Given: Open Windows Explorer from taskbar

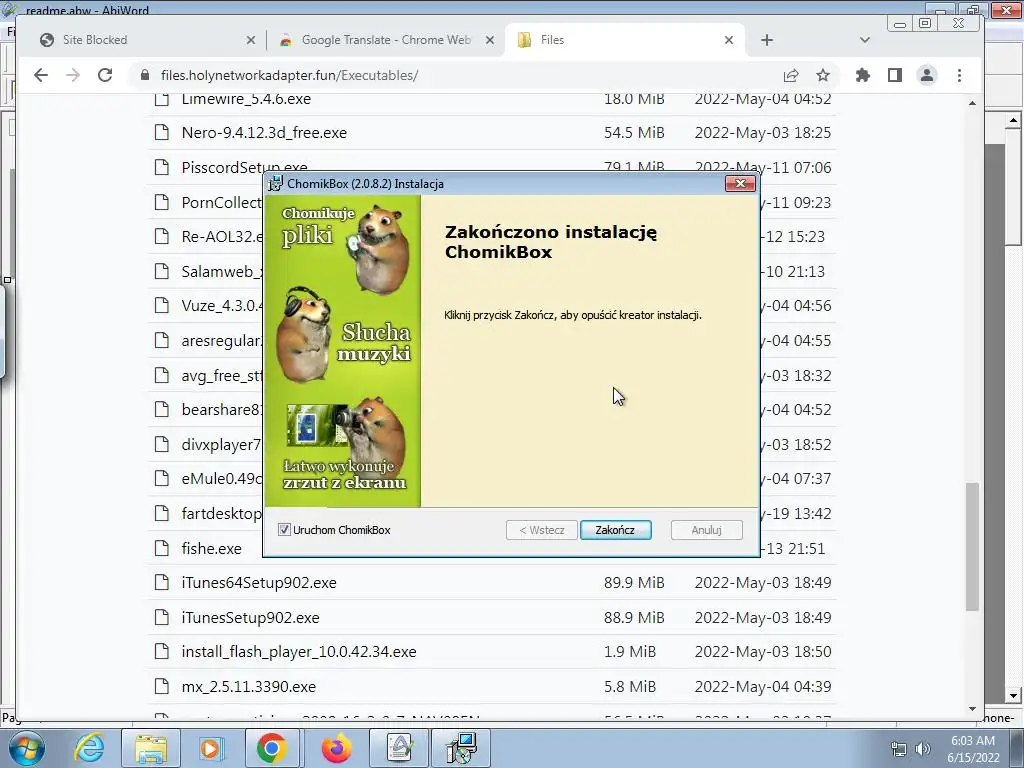Looking at the screenshot, I should (x=151, y=748).
